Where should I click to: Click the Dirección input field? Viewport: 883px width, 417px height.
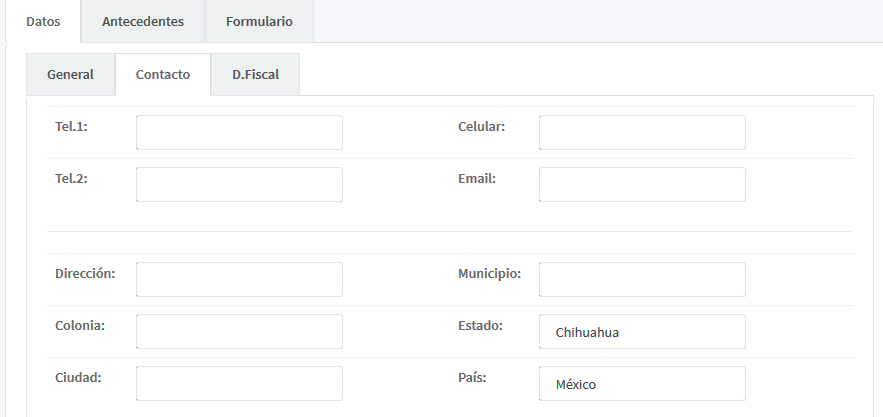pos(239,279)
